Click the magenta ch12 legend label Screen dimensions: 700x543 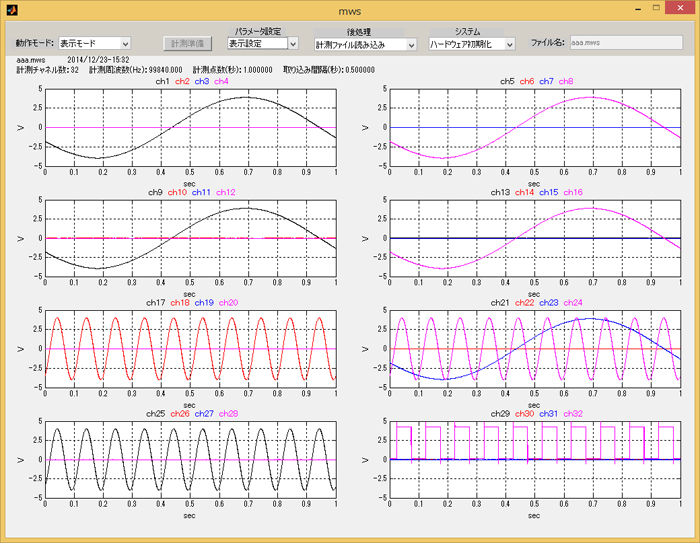tap(226, 192)
